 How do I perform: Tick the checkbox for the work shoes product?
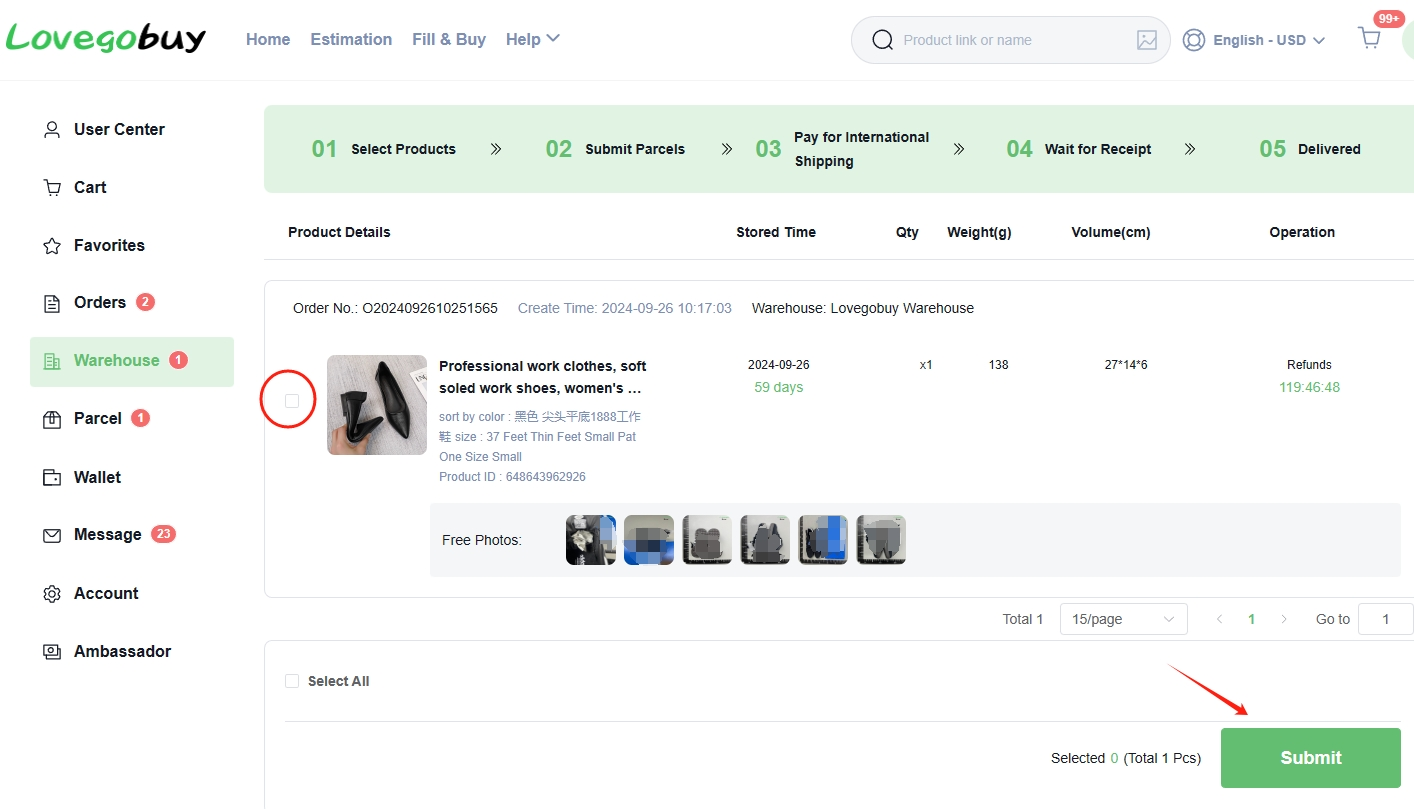(x=292, y=401)
